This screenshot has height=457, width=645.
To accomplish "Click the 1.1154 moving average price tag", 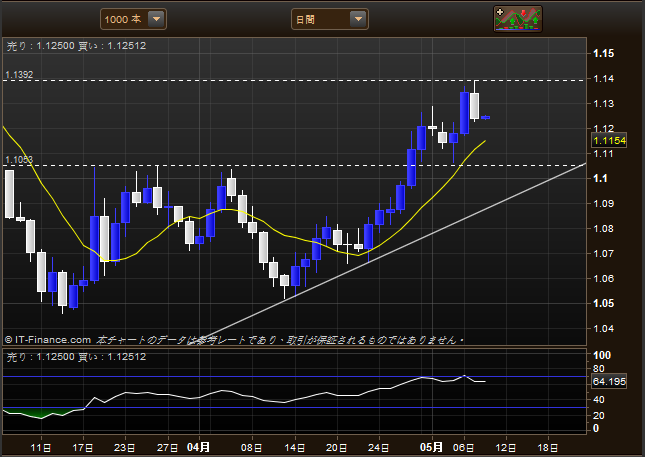I will pos(609,141).
